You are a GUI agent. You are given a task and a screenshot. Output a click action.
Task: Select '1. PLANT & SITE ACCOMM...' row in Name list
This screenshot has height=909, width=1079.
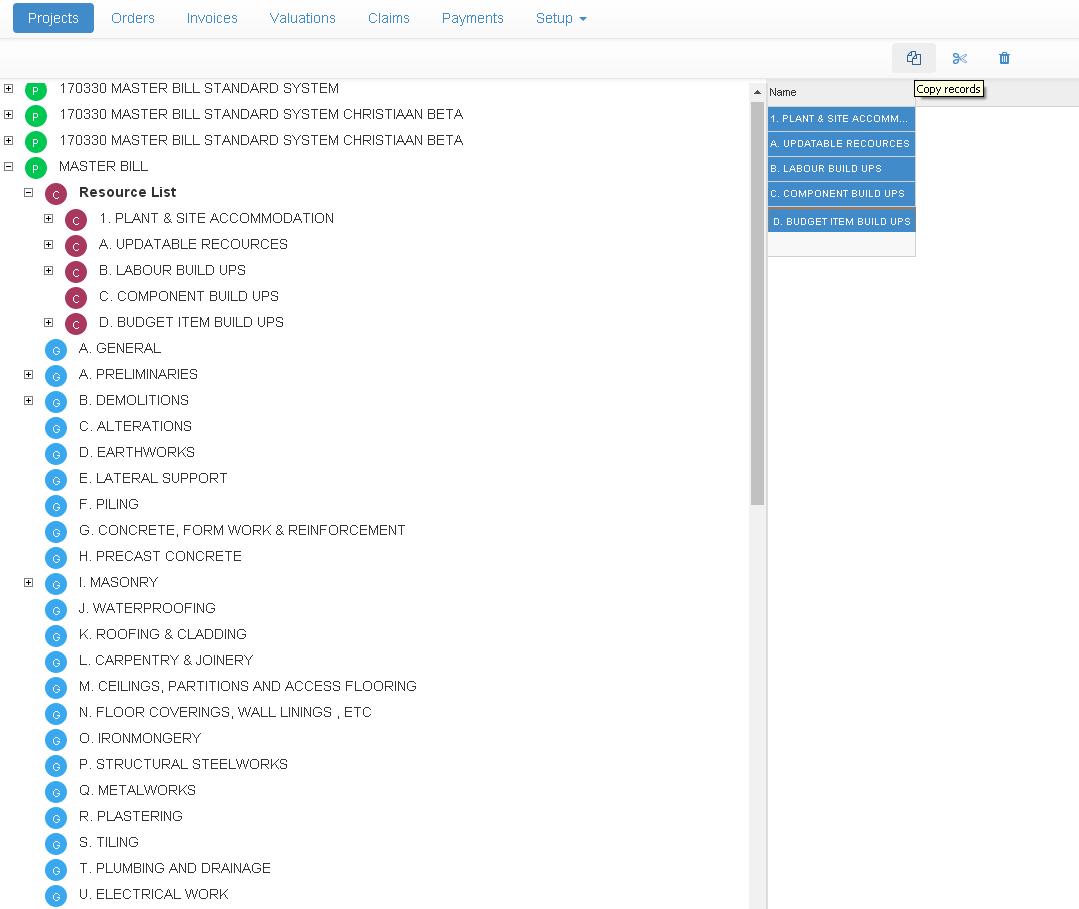pyautogui.click(x=841, y=118)
